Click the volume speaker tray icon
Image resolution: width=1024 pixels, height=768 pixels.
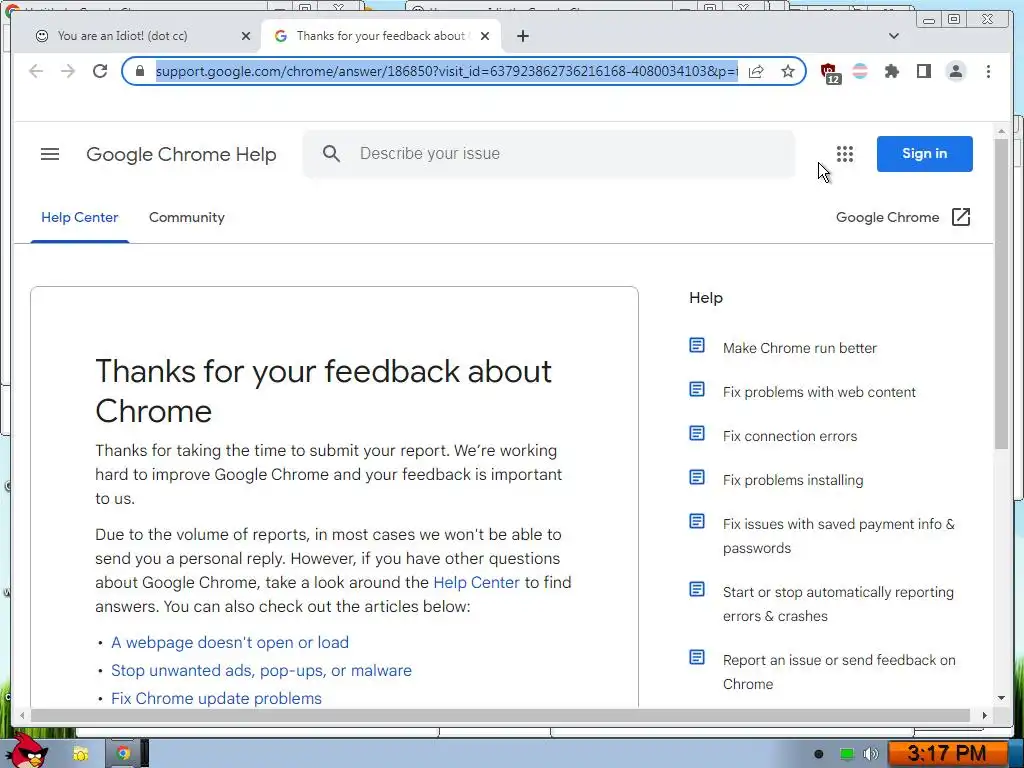pos(871,754)
